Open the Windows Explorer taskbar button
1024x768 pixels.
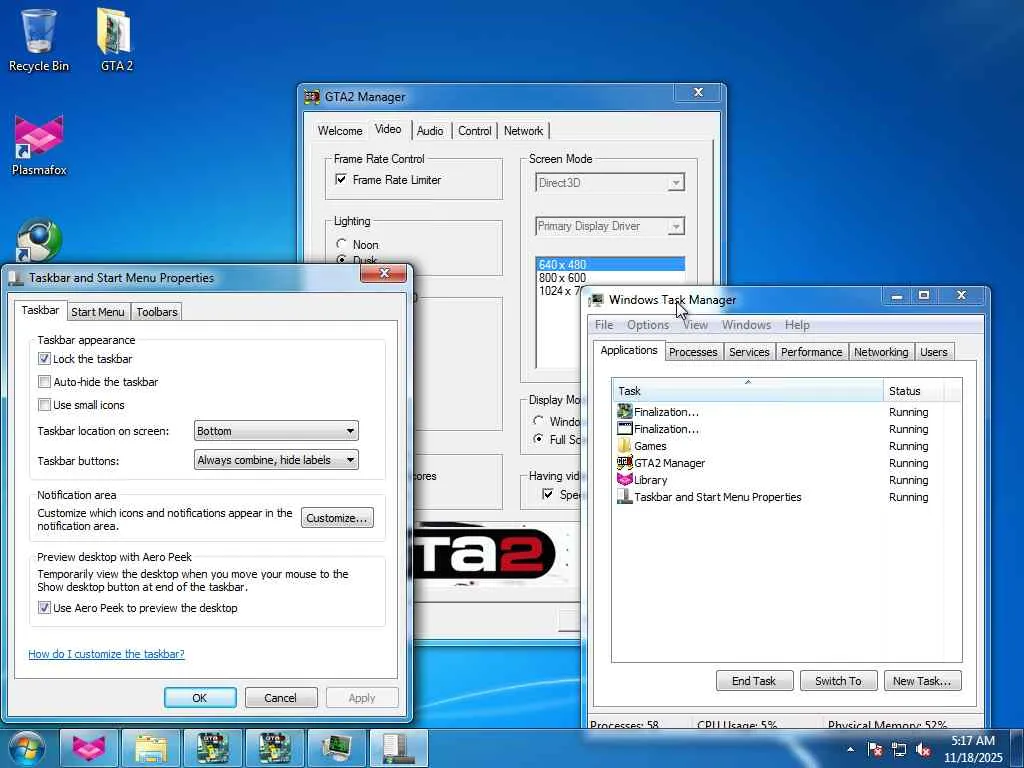(151, 748)
